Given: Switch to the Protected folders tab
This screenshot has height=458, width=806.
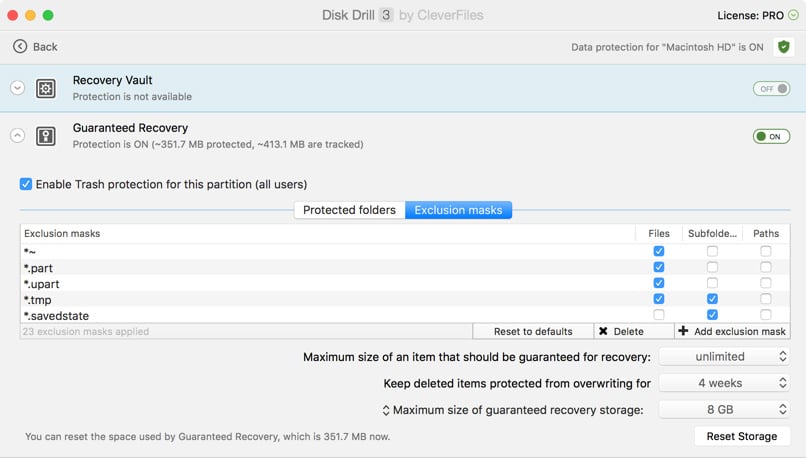Looking at the screenshot, I should click(349, 210).
